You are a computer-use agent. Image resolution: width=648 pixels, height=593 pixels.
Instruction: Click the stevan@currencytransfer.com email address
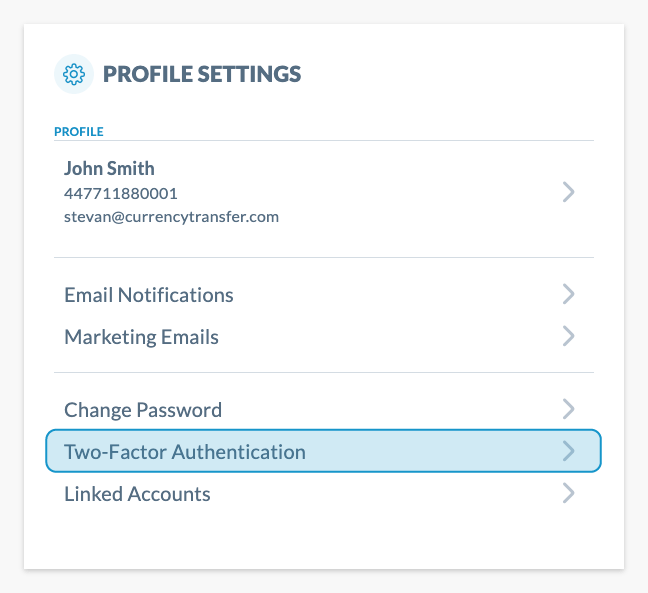pos(171,216)
